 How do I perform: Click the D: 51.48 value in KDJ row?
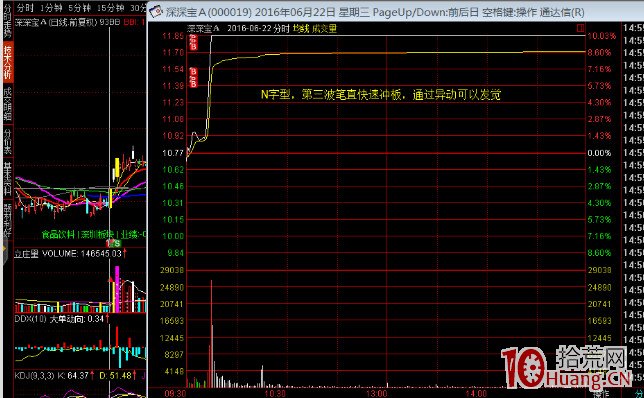coord(115,375)
